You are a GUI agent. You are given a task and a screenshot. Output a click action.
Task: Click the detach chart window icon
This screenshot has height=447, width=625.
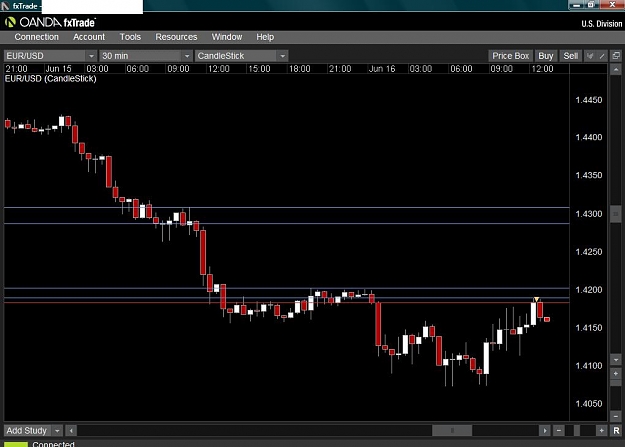tap(616, 56)
